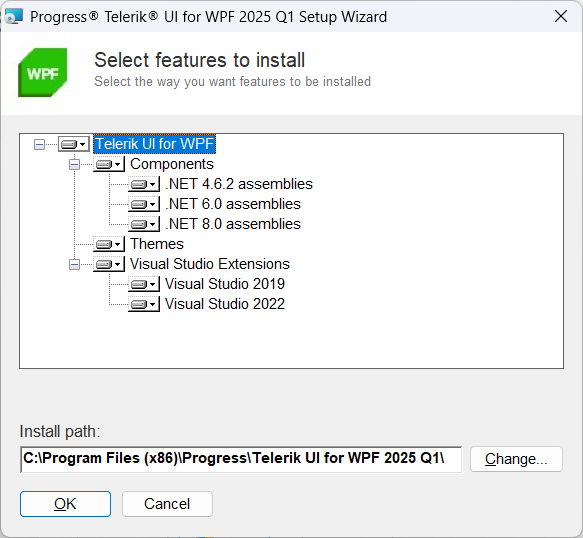Select the Components tree item

click(172, 164)
